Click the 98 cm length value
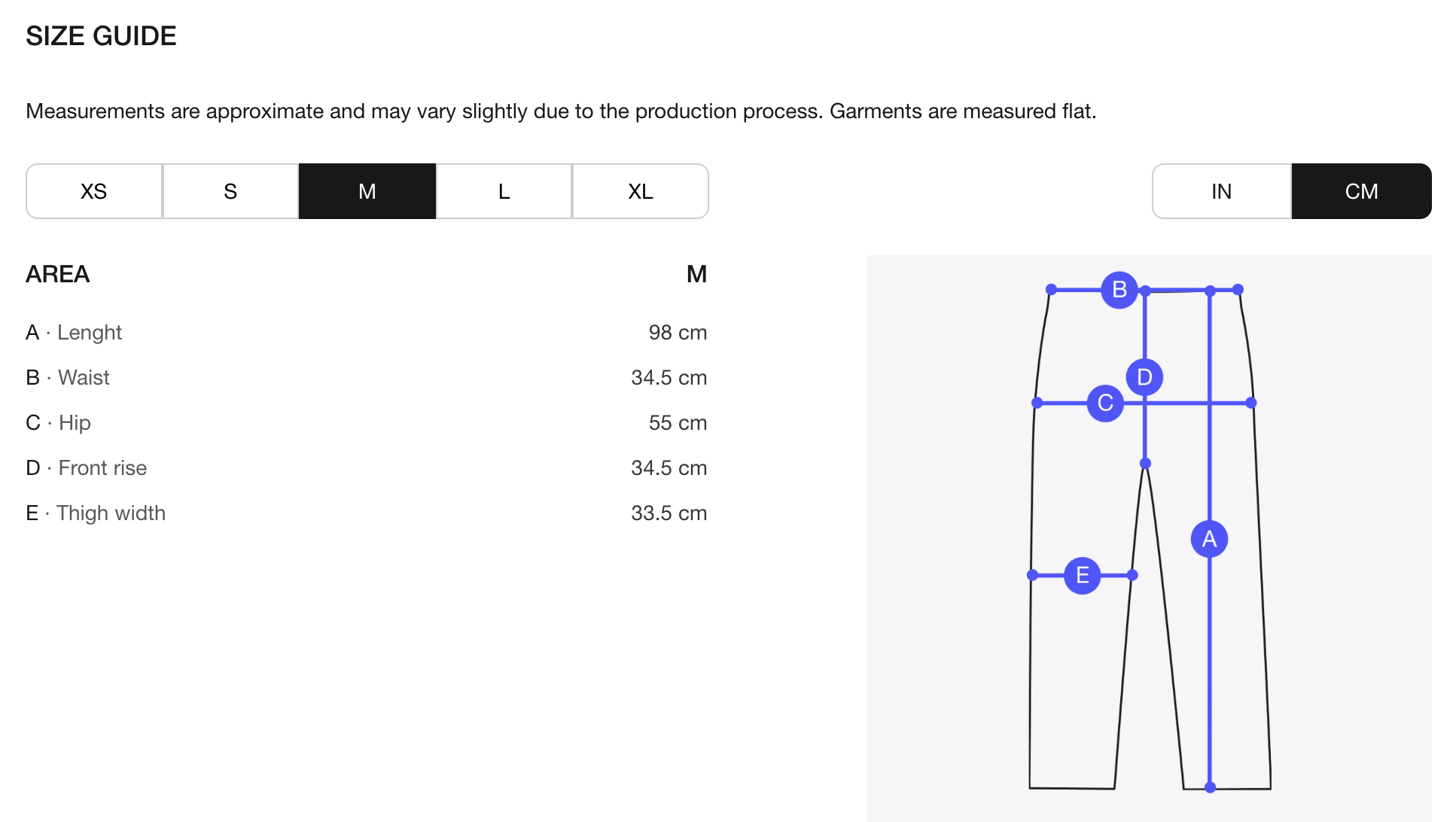The image size is (1456, 822). coord(678,333)
